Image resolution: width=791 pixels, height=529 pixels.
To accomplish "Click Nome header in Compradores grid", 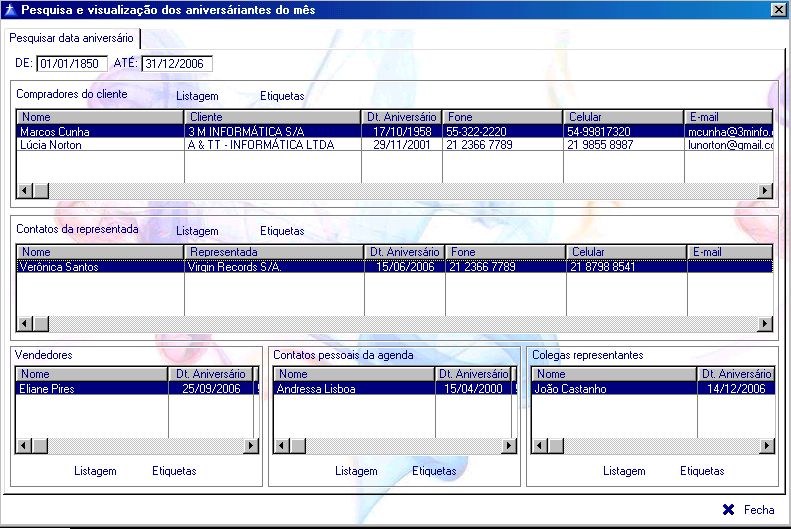I will tap(100, 117).
